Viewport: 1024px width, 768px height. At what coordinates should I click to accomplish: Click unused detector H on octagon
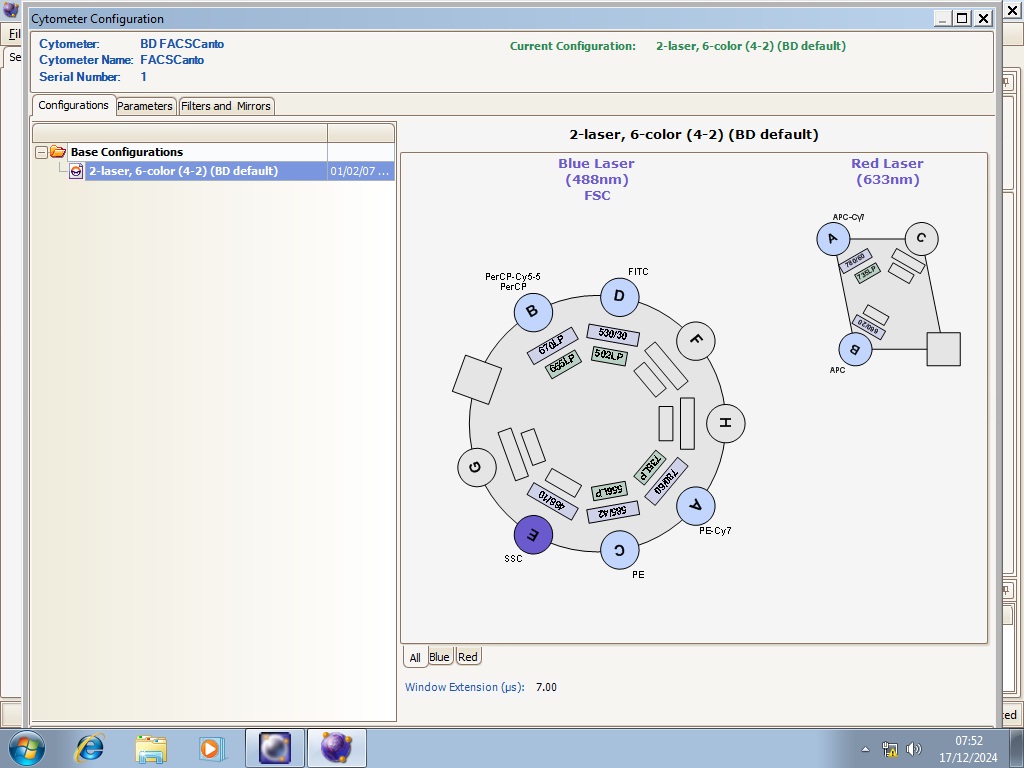coord(726,423)
